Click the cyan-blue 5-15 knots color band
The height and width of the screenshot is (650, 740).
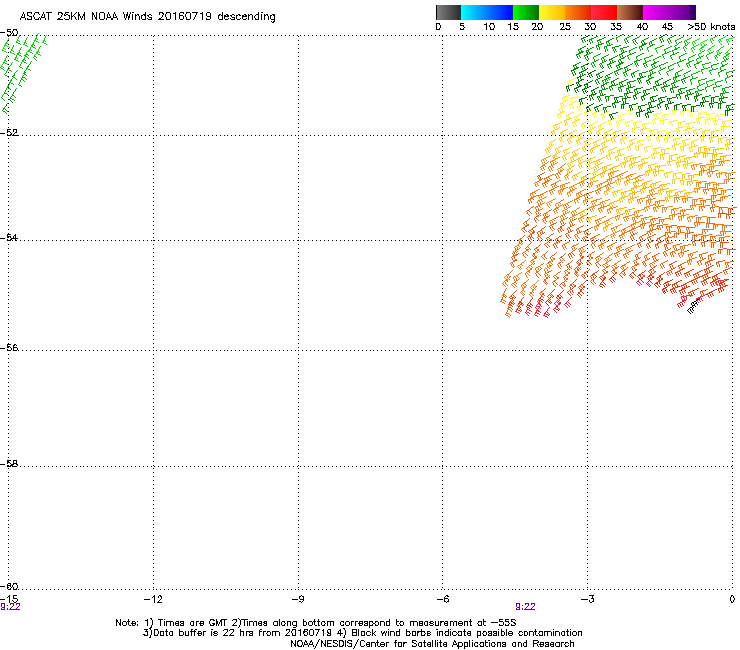(x=487, y=12)
